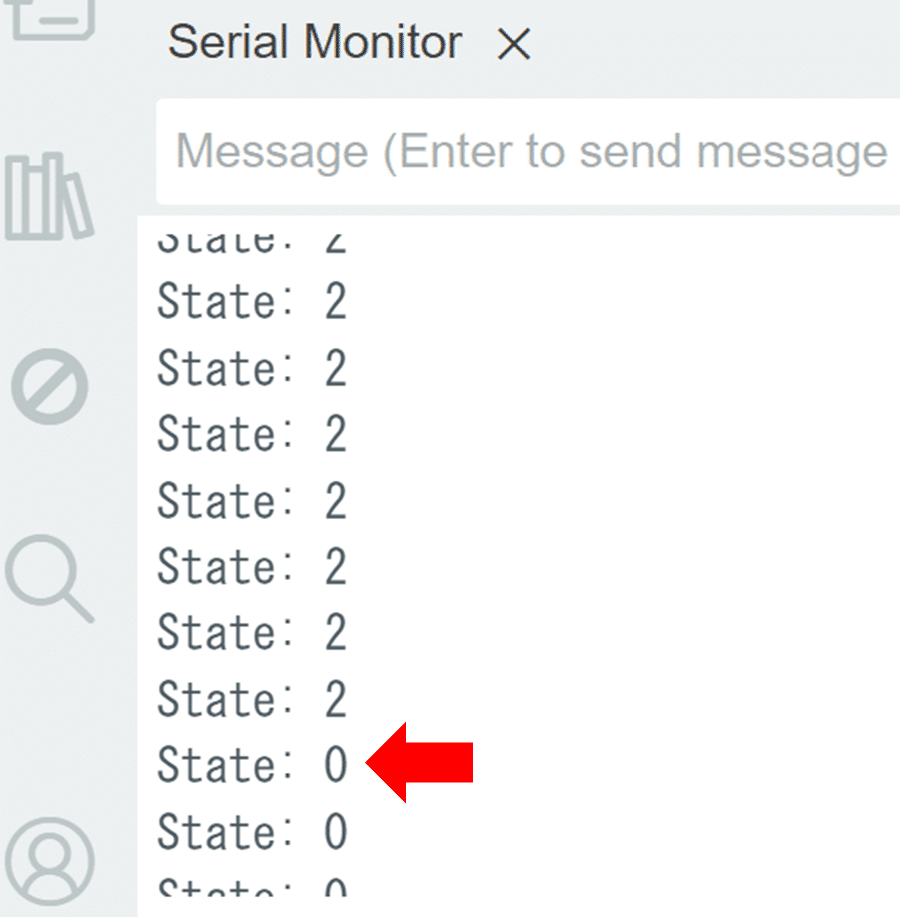Open the Search magnifier sidebar icon
This screenshot has width=900, height=917.
(50, 578)
